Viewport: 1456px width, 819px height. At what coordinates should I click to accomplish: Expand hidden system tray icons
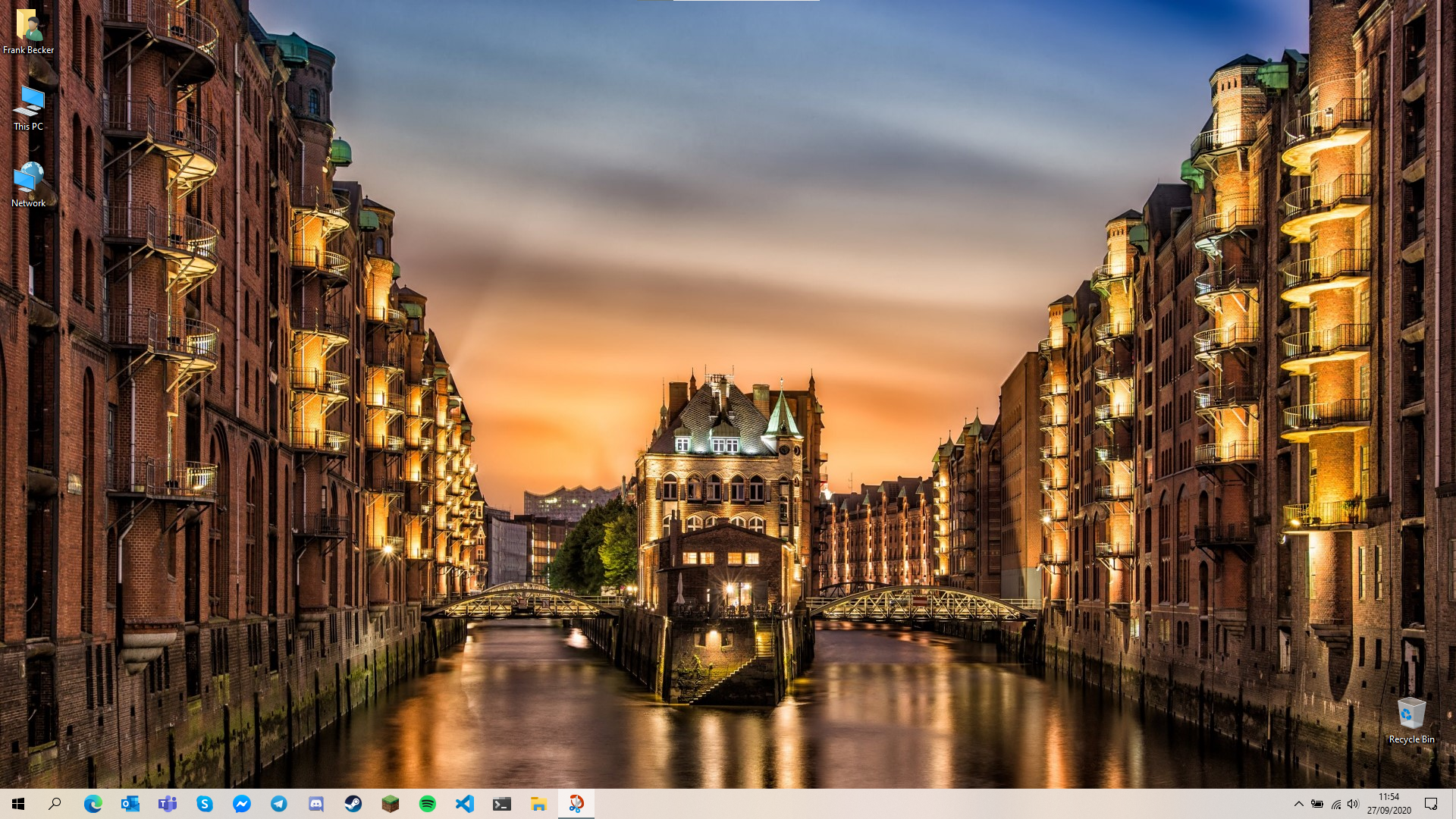[1298, 804]
